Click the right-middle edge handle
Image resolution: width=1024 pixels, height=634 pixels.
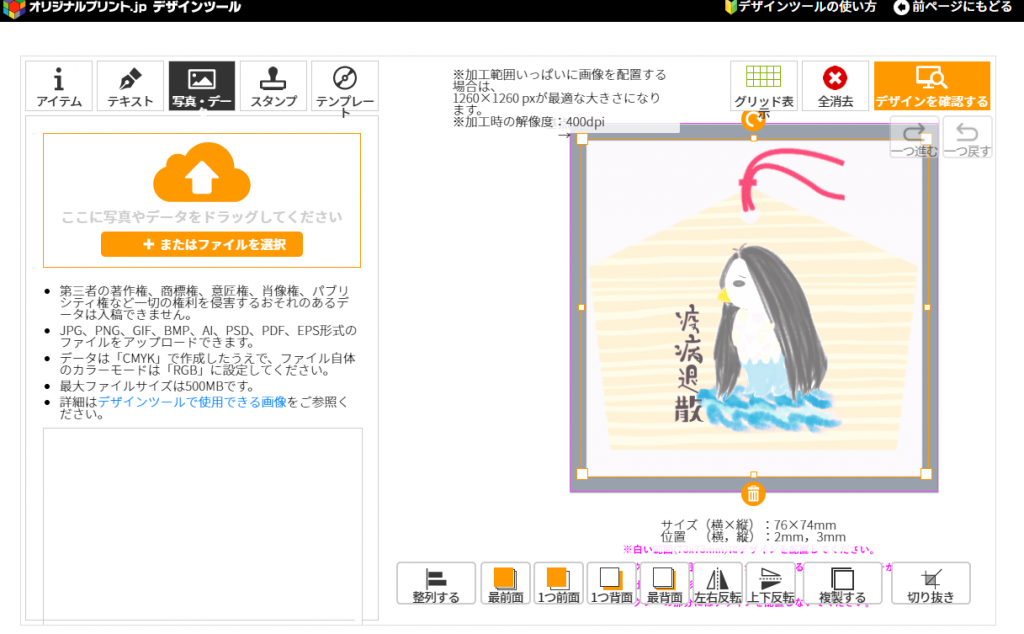[x=927, y=307]
